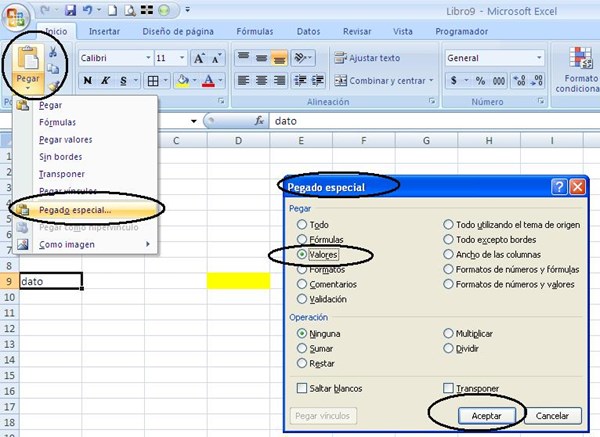Choose the Multiplicar operation
The image size is (600, 437).
[448, 334]
